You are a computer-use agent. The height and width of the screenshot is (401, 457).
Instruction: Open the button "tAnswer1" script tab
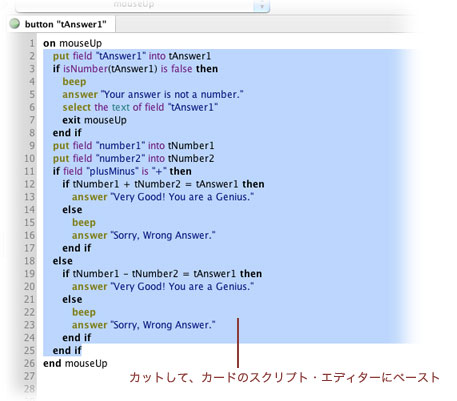click(x=61, y=24)
